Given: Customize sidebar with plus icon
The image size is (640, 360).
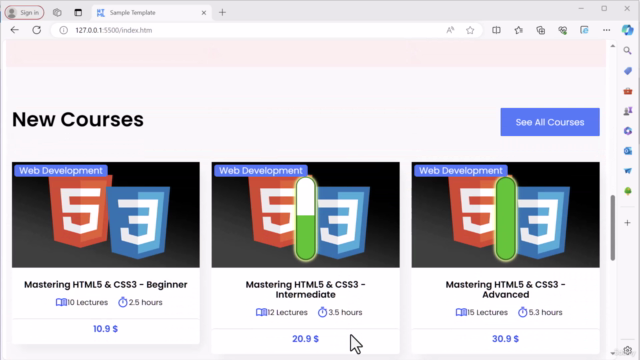Looking at the screenshot, I should click(x=628, y=223).
